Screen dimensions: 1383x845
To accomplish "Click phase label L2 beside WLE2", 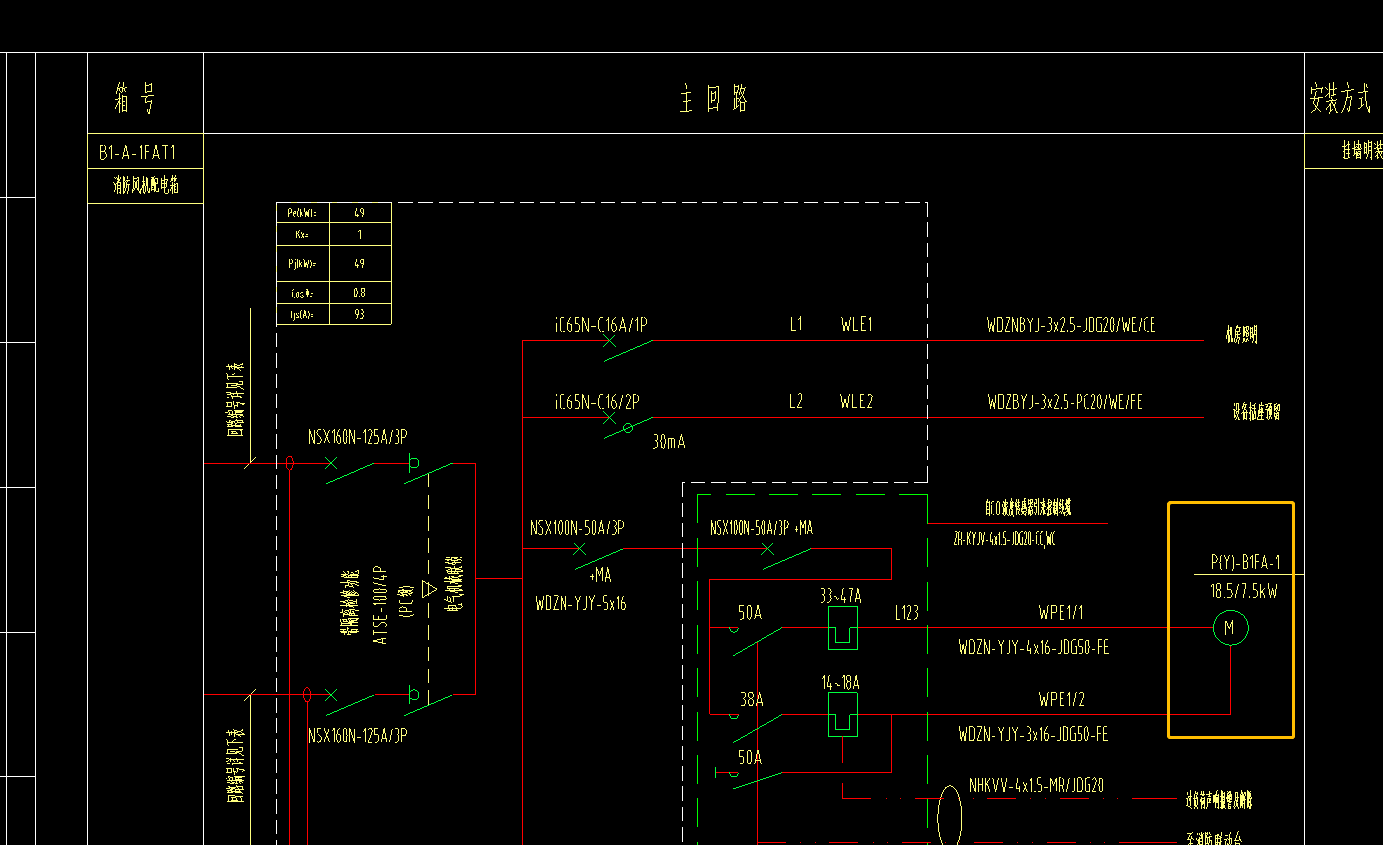I will pyautogui.click(x=796, y=402).
